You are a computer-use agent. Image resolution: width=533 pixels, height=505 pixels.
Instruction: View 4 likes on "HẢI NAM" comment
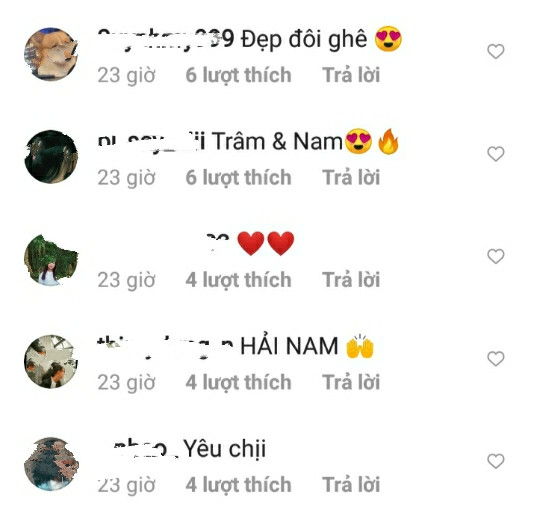(x=238, y=383)
